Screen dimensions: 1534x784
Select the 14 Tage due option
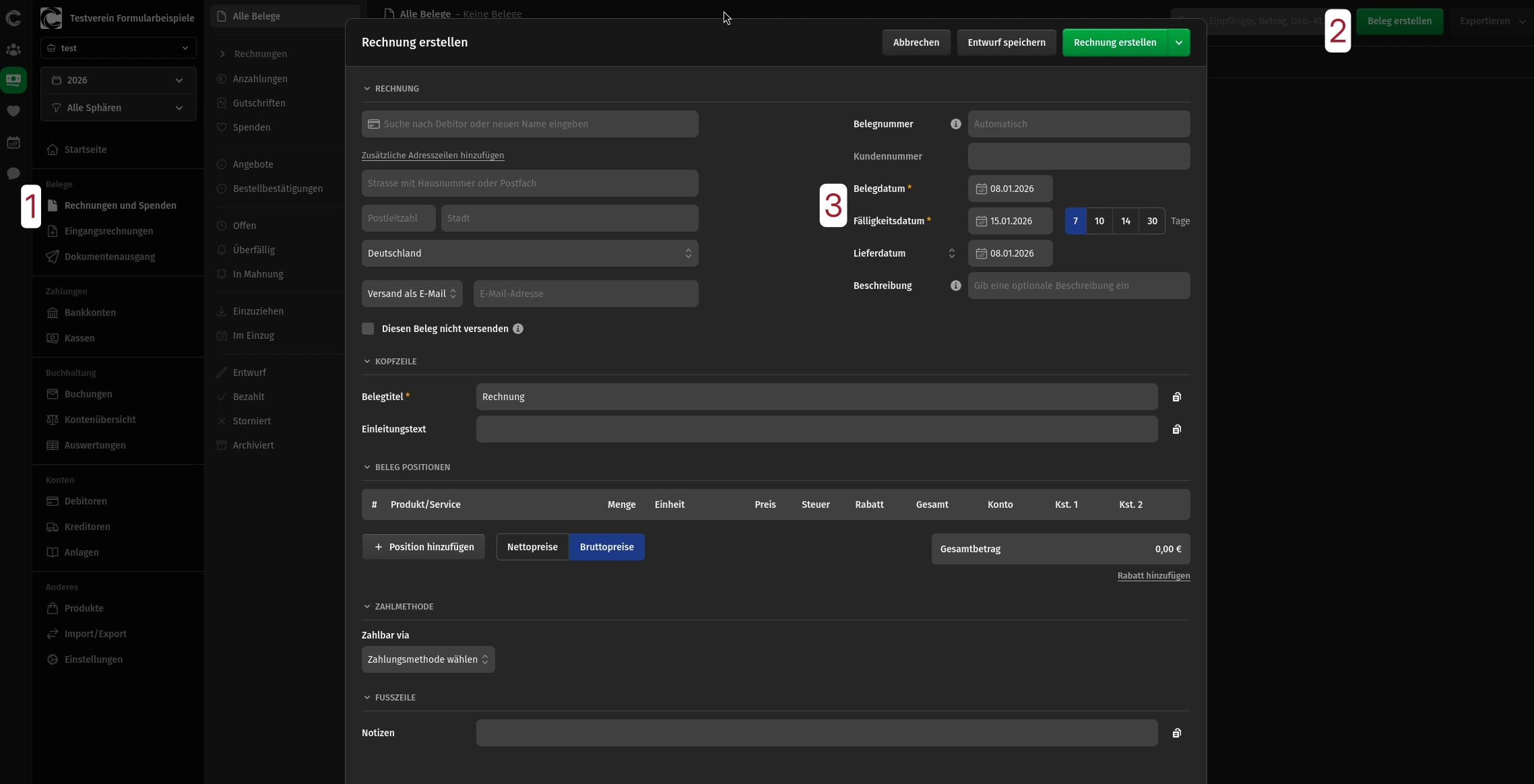tap(1125, 221)
